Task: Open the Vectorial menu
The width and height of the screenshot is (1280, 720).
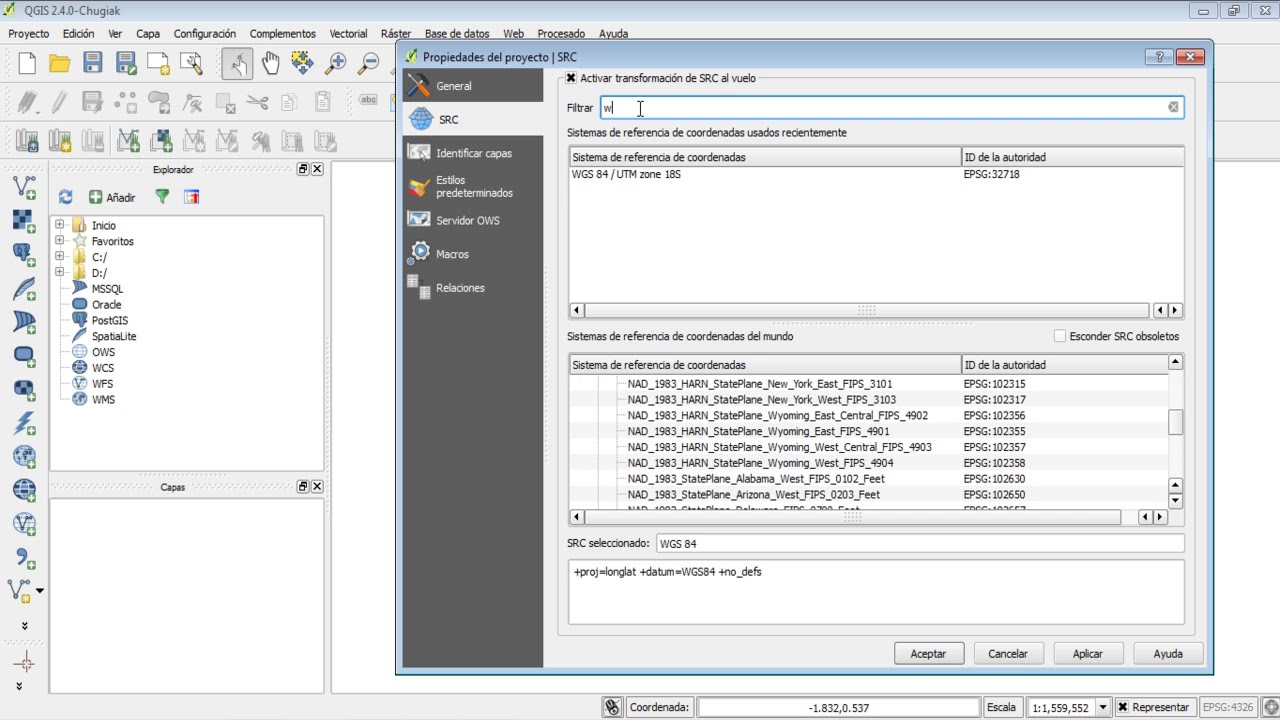Action: pyautogui.click(x=348, y=34)
